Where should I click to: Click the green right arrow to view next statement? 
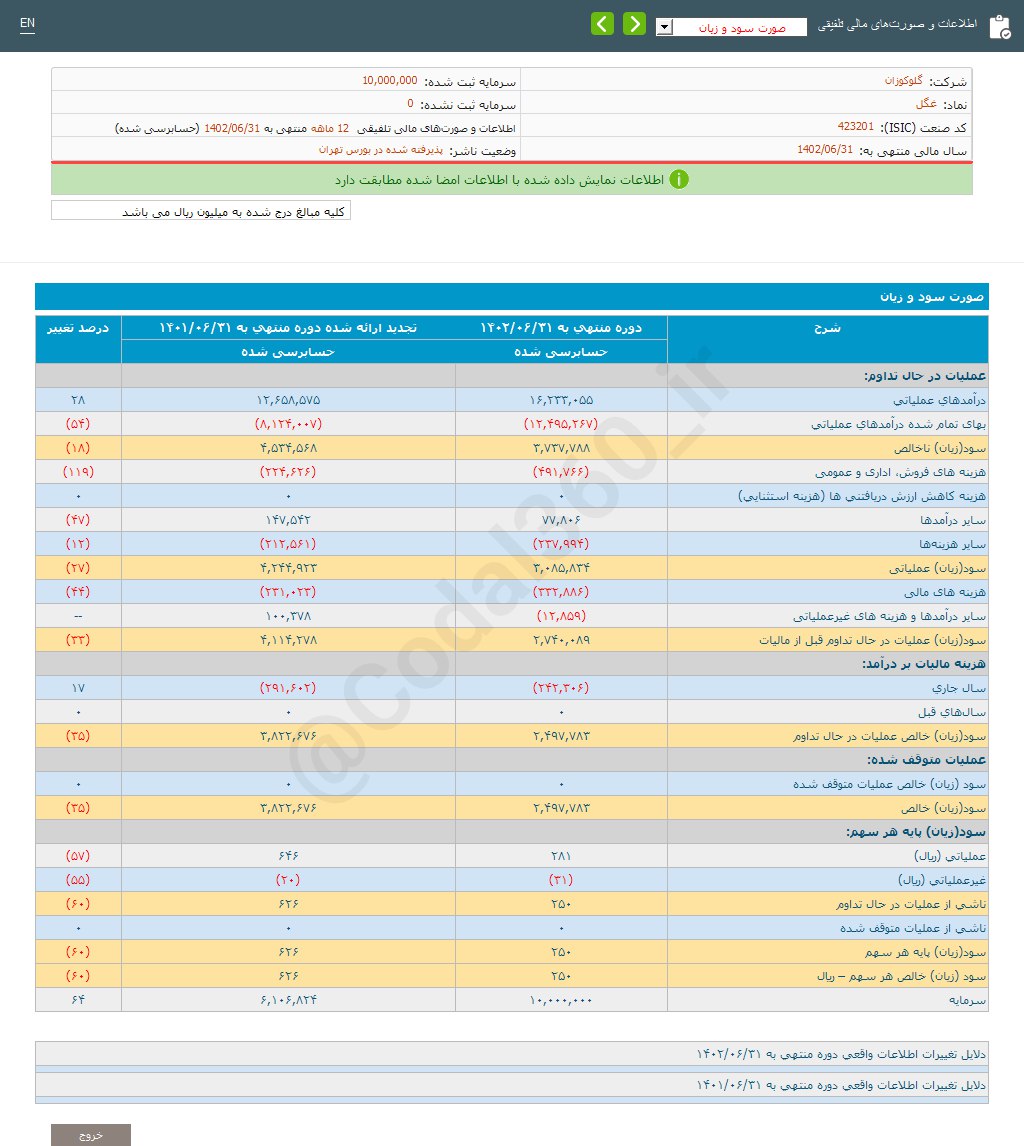(634, 22)
